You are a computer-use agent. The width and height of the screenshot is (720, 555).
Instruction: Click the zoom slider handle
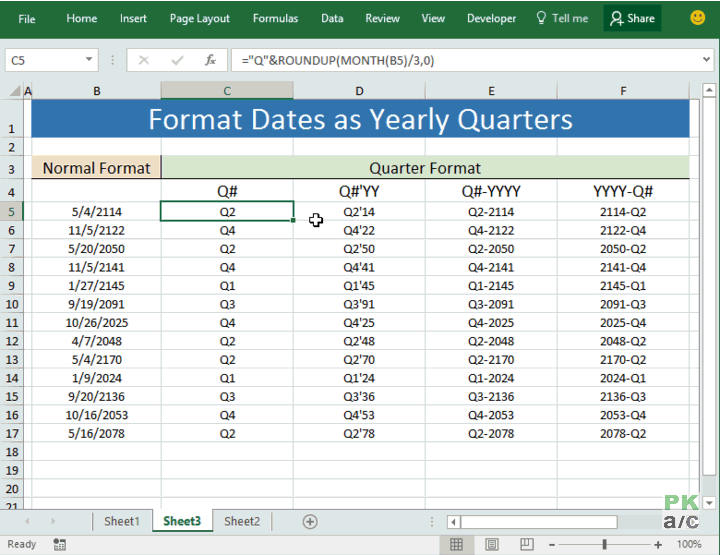tap(605, 545)
